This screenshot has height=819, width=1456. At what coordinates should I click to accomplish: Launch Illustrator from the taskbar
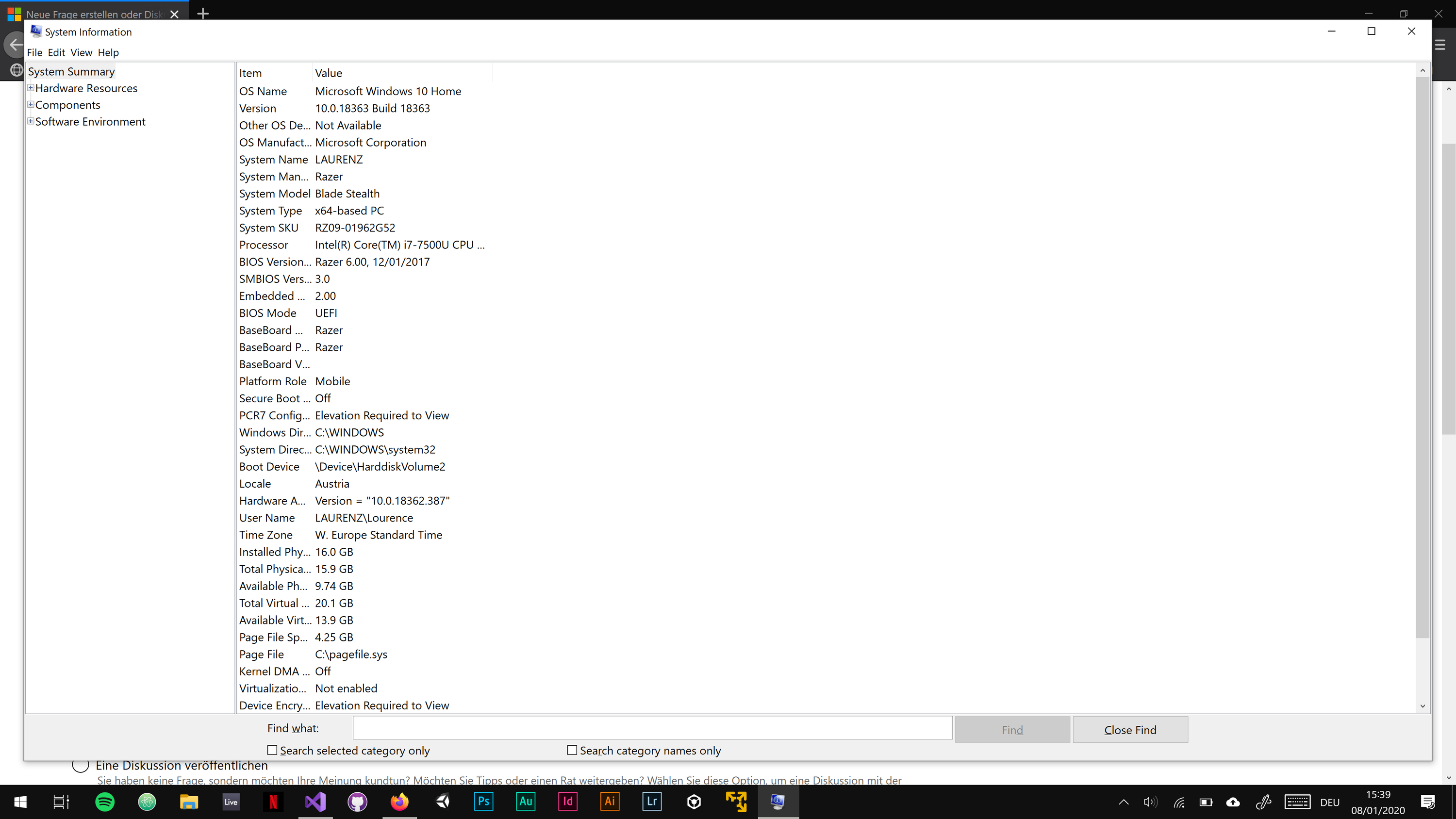pyautogui.click(x=609, y=802)
